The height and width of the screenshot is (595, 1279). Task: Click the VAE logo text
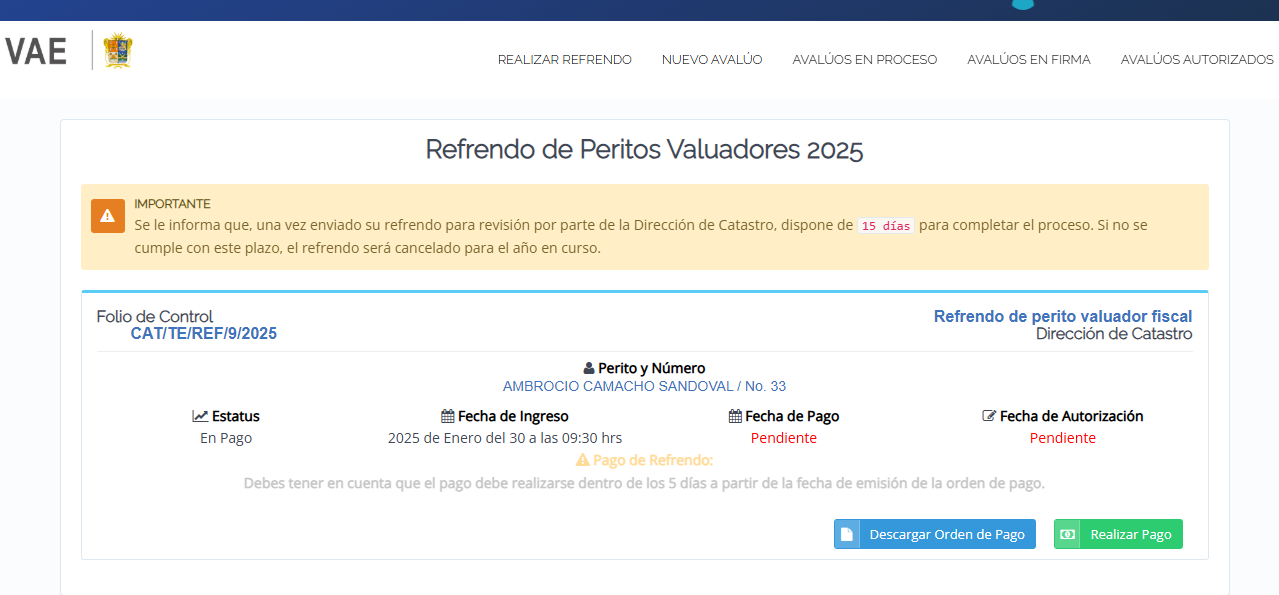click(36, 52)
